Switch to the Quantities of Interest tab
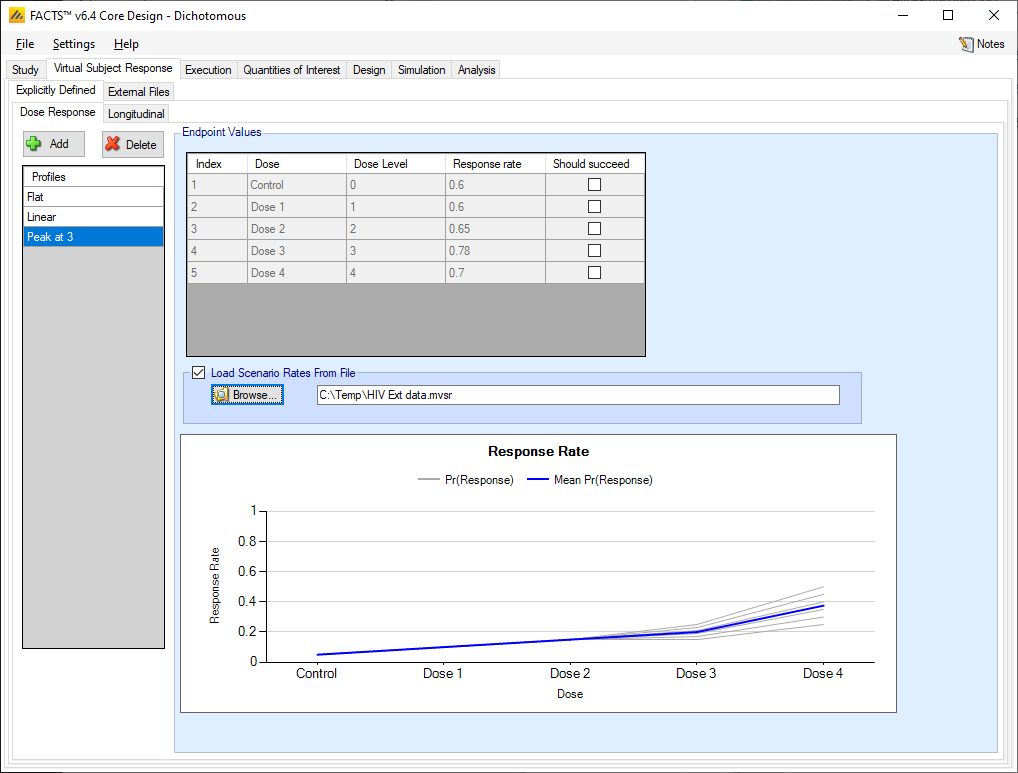The width and height of the screenshot is (1018, 773). 292,70
